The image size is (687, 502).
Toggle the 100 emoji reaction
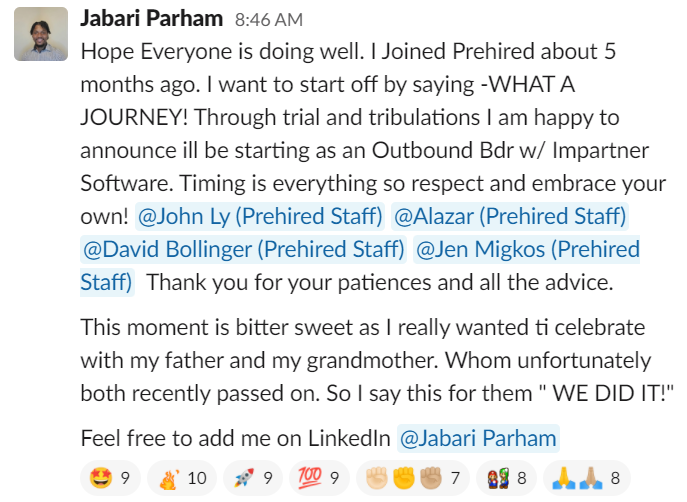coord(319,478)
